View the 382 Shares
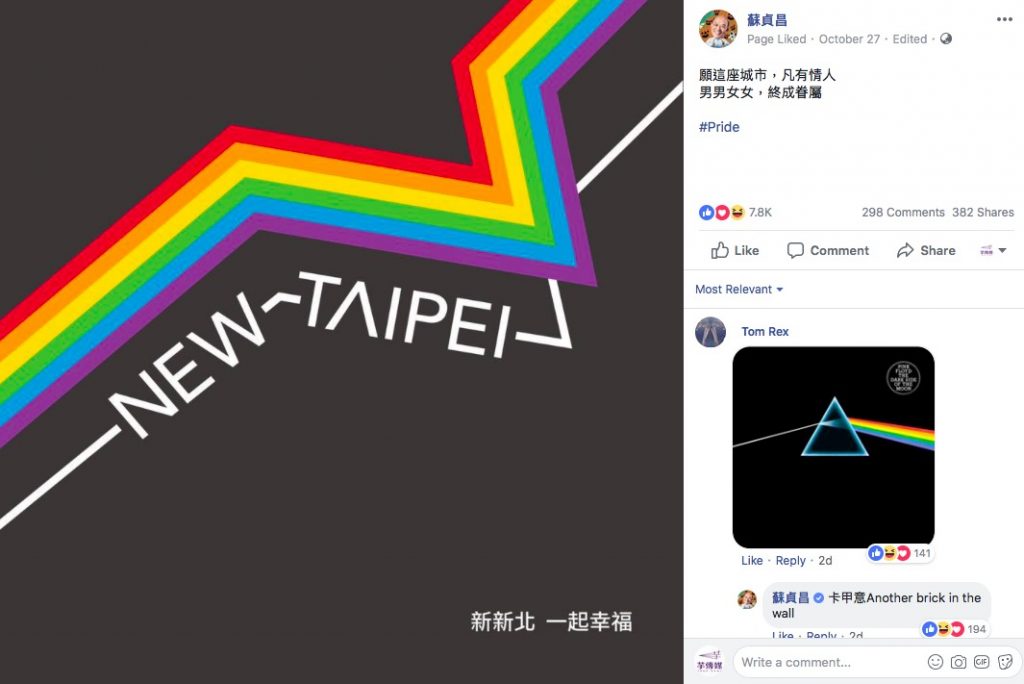This screenshot has width=1024, height=684. point(983,212)
